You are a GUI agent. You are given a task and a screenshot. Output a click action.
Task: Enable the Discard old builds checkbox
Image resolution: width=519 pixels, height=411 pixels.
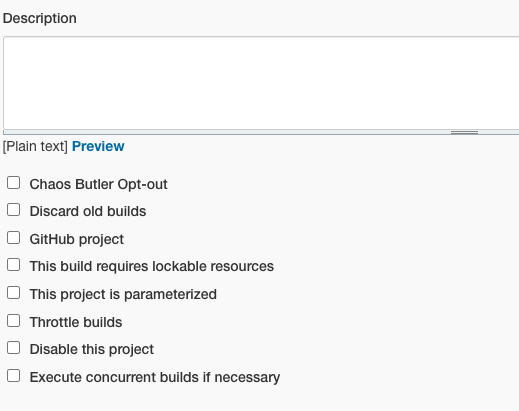click(13, 210)
